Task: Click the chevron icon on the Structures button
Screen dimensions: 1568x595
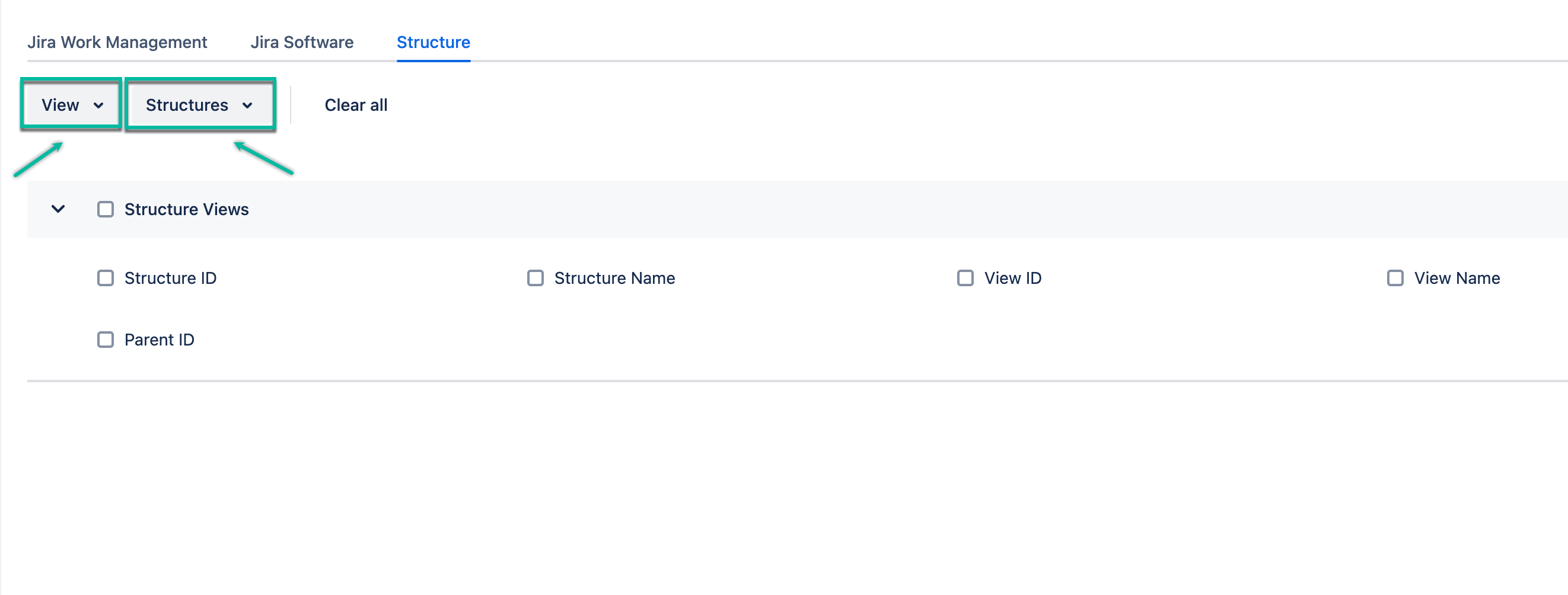Action: point(248,106)
